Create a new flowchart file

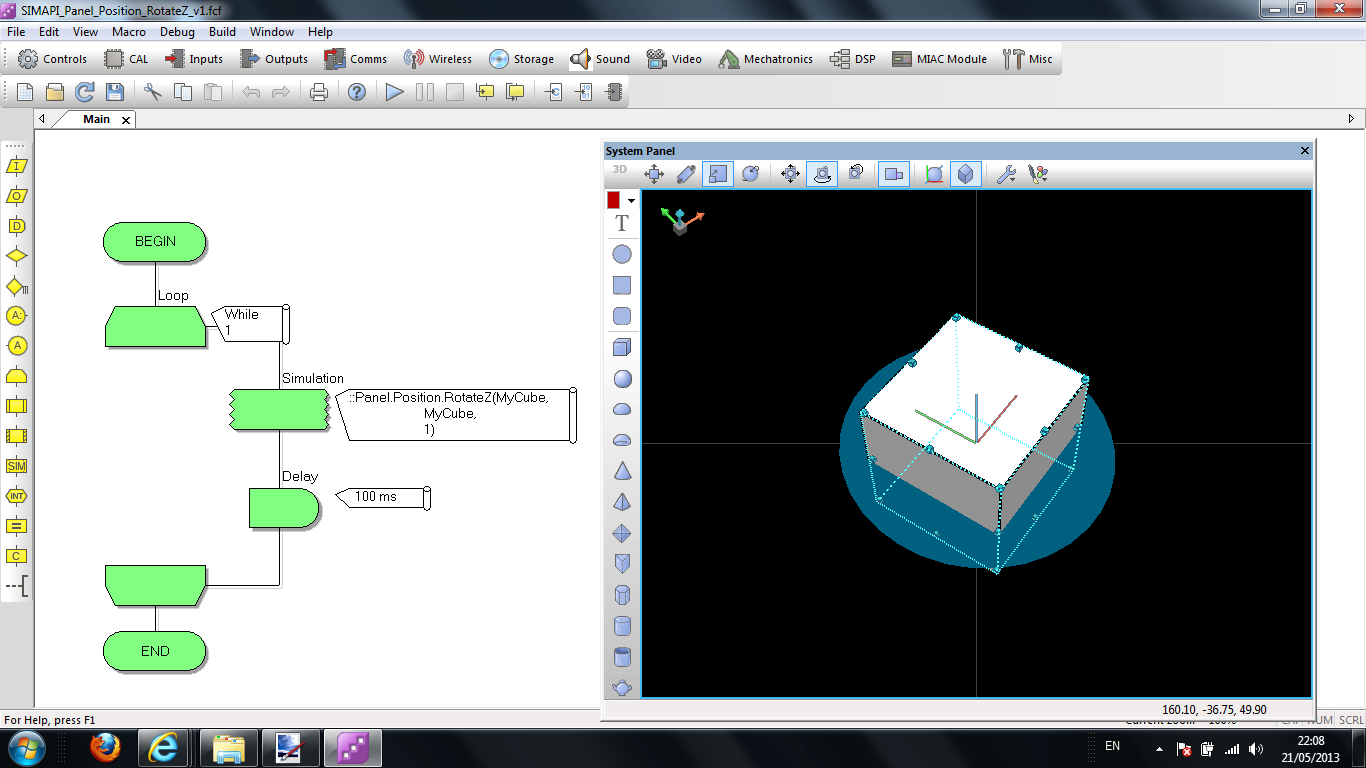pos(24,92)
